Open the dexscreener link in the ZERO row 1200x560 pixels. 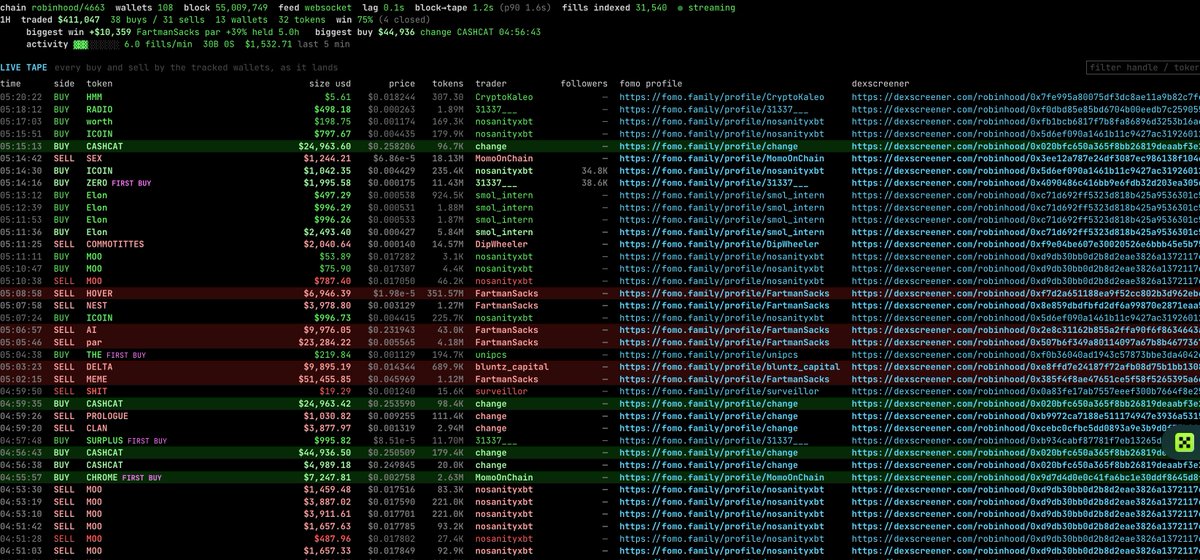coord(1025,183)
